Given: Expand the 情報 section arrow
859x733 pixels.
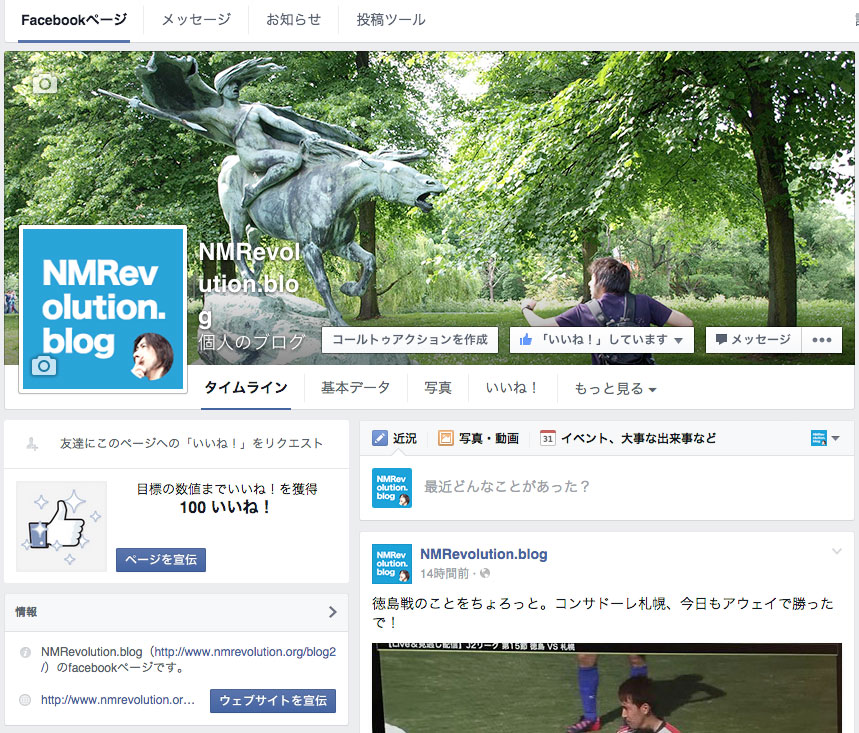Looking at the screenshot, I should click(333, 612).
